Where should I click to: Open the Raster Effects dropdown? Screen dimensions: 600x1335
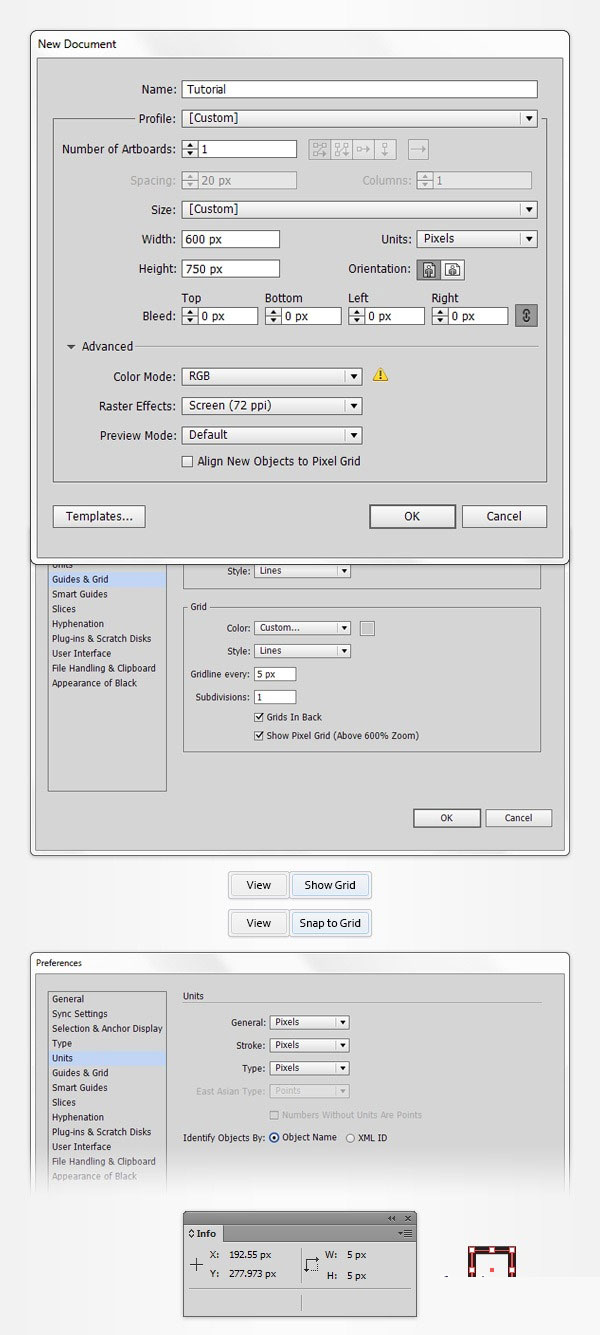click(271, 406)
